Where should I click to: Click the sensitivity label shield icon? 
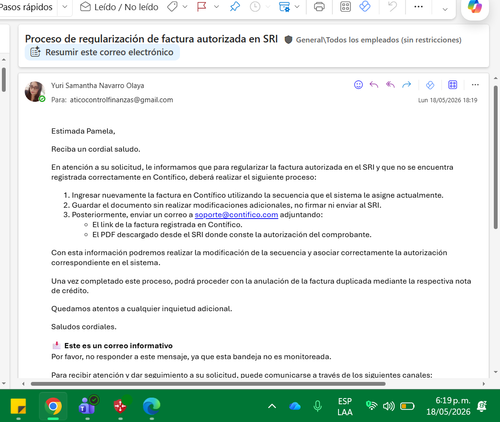288,40
